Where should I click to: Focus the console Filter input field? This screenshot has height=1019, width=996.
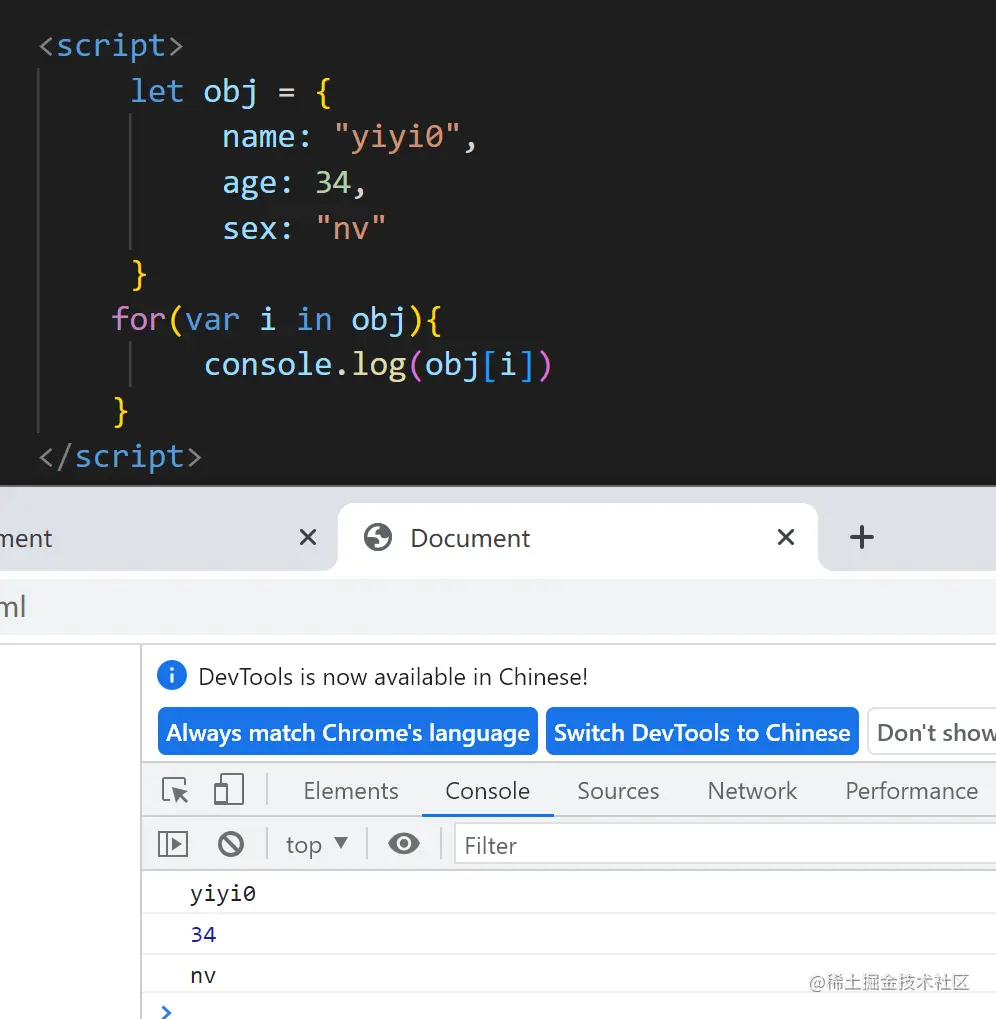tap(724, 845)
